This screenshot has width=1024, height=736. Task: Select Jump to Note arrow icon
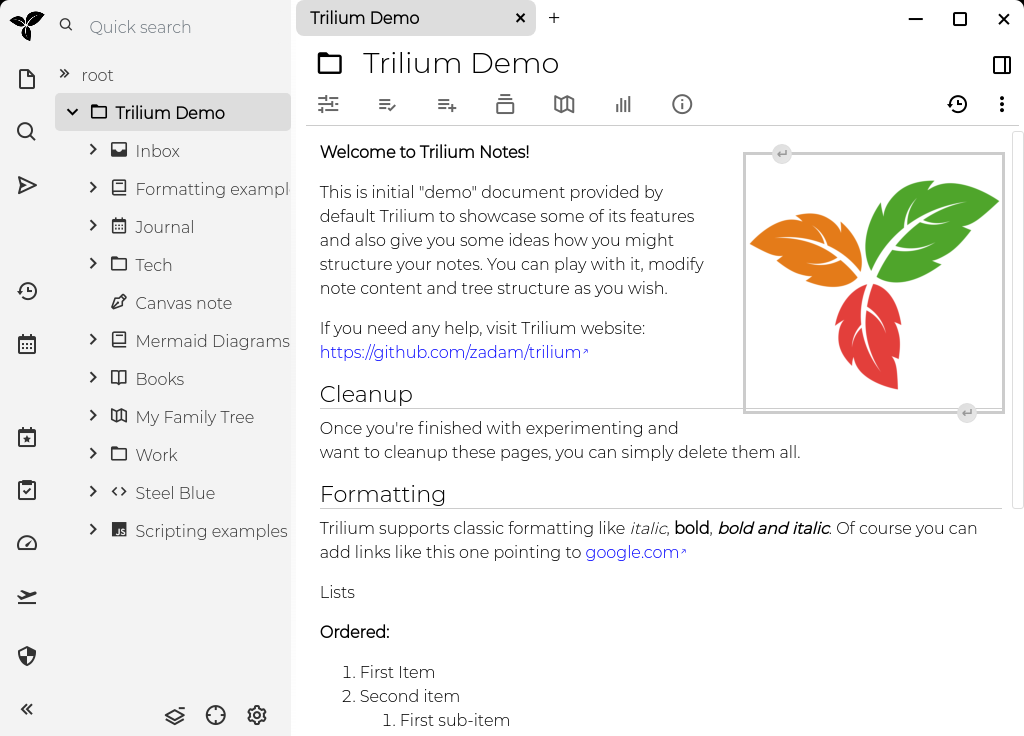26,185
